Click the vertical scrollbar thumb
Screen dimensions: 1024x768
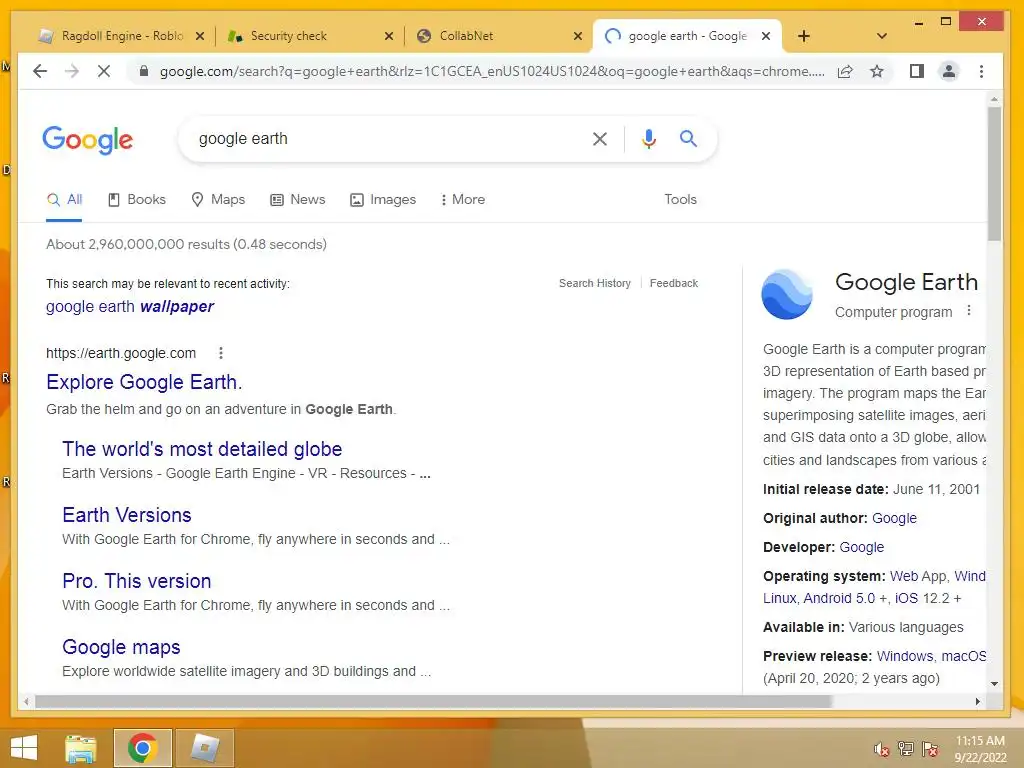tap(994, 173)
